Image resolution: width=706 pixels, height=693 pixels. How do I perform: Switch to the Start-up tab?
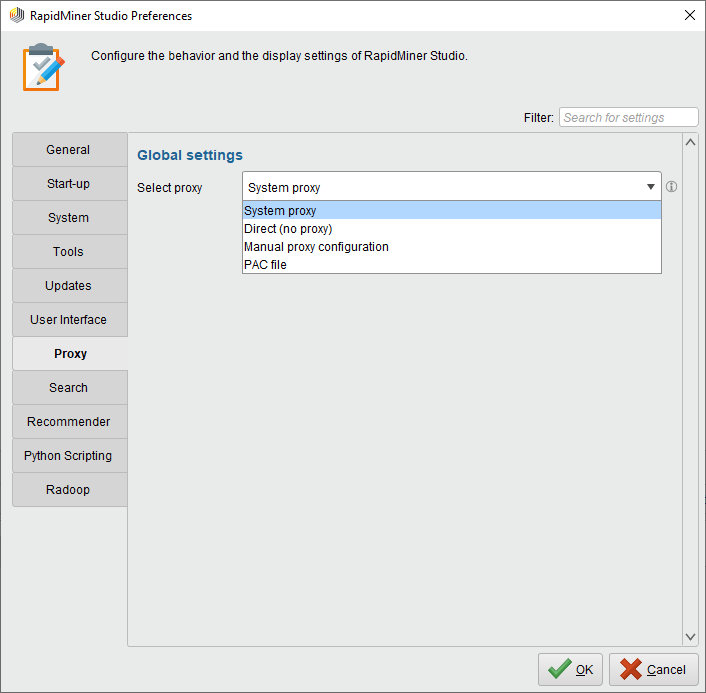point(69,184)
